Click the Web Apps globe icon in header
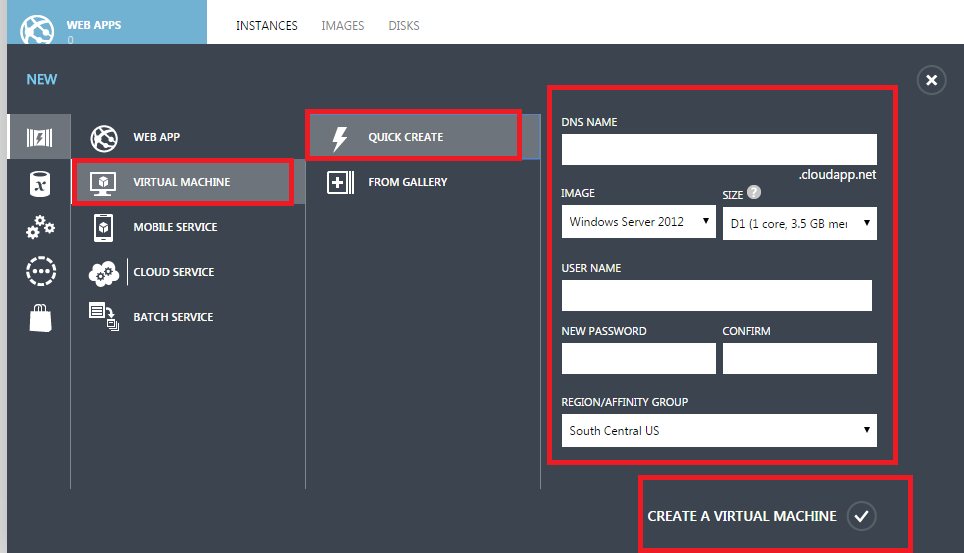This screenshot has width=964, height=553. click(x=37, y=30)
